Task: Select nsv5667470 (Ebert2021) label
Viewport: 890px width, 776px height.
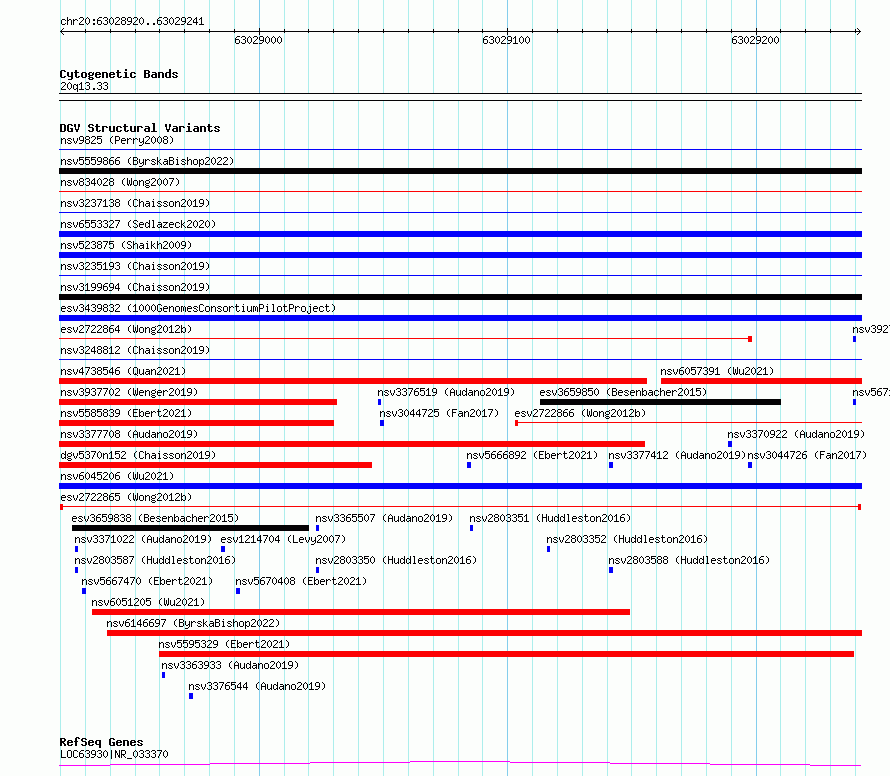Action: [x=148, y=581]
